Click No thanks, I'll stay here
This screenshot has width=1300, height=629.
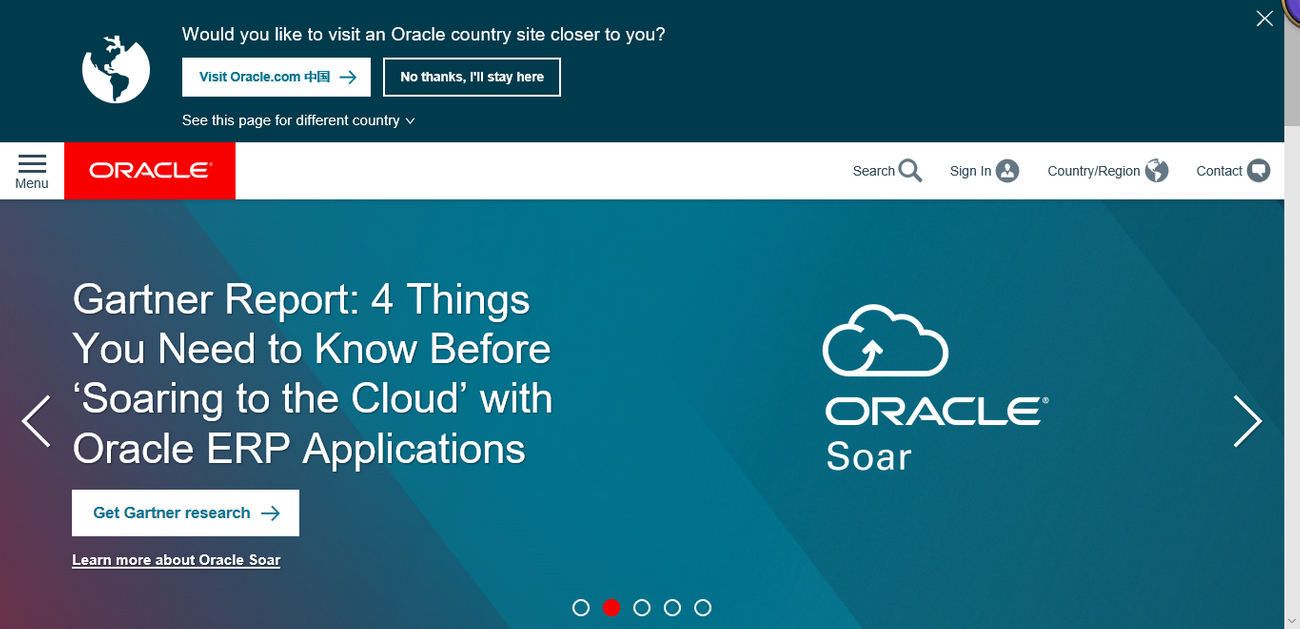[472, 77]
